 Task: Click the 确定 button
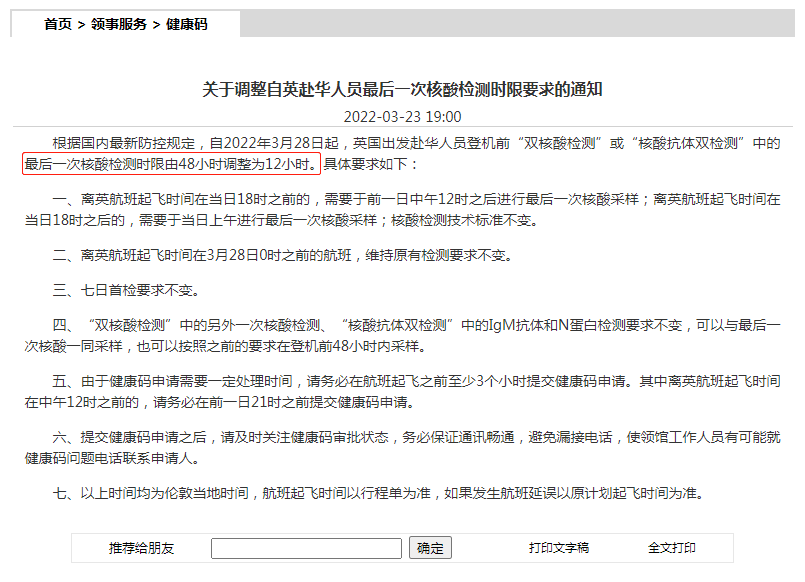[430, 548]
